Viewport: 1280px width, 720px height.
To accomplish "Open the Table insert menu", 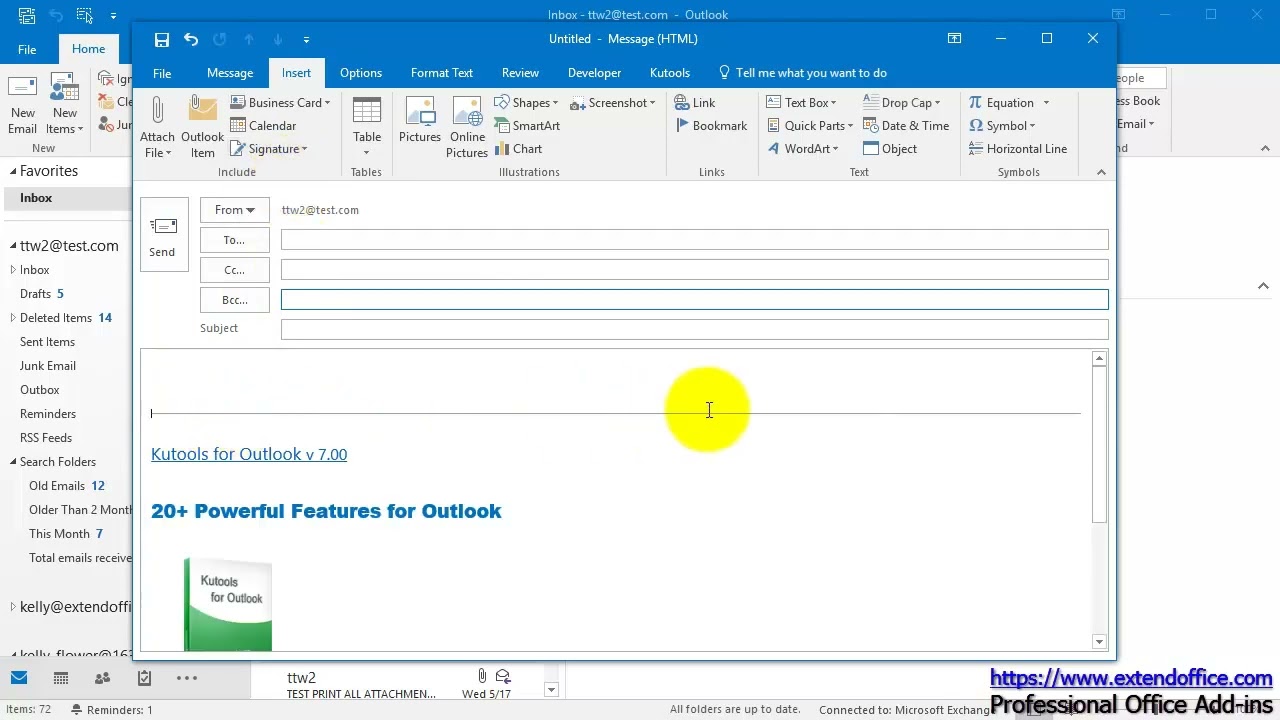I will pos(367,127).
